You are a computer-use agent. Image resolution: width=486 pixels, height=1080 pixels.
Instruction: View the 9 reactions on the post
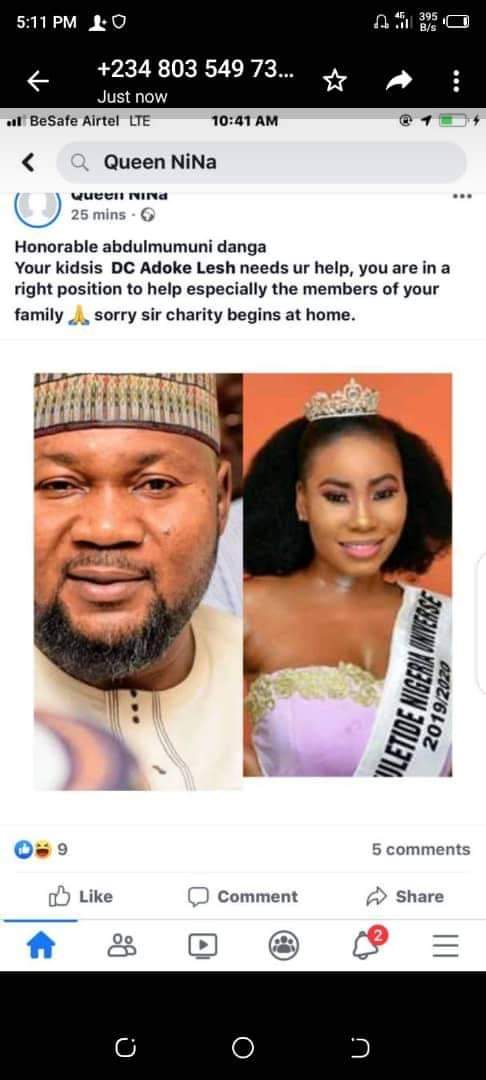(x=41, y=850)
